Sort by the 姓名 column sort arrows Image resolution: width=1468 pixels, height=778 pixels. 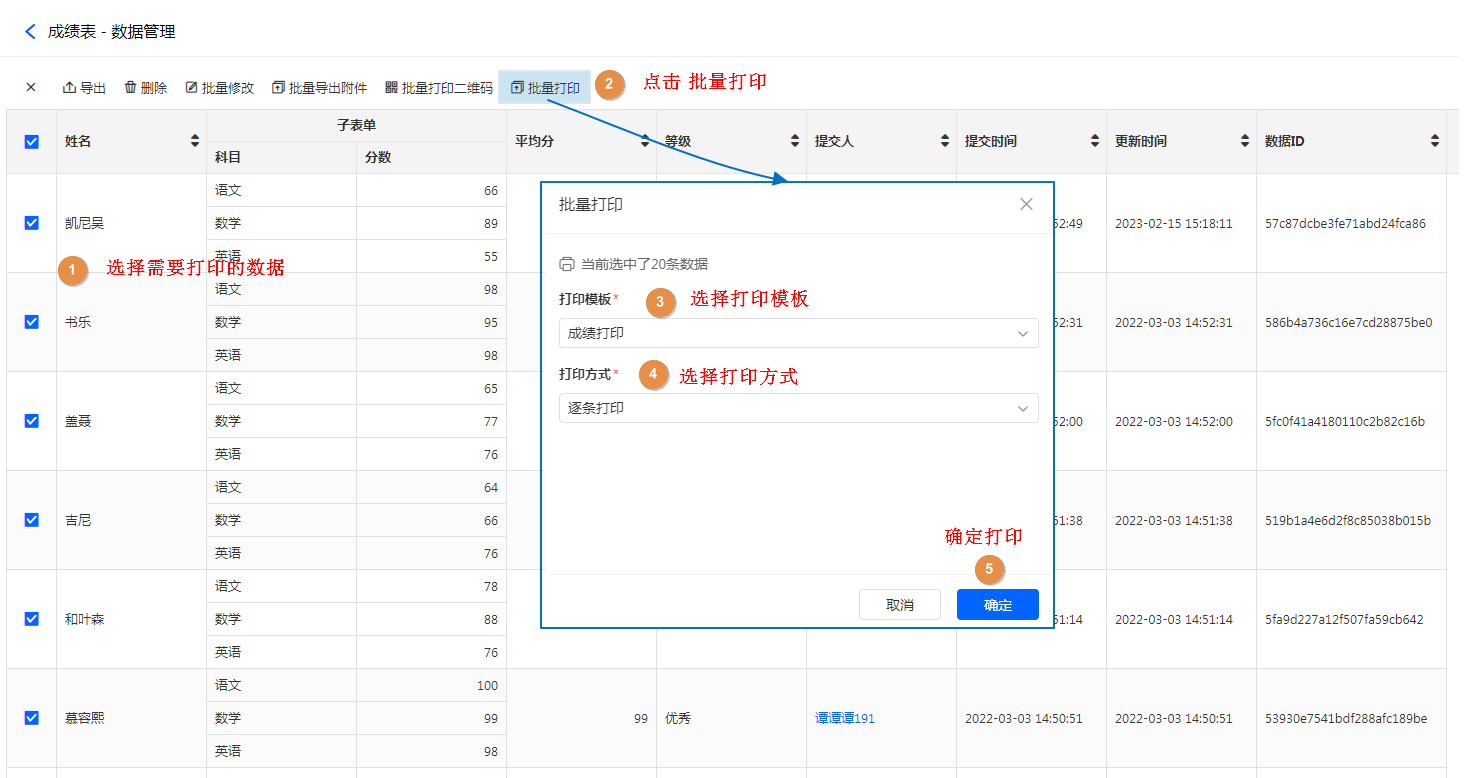[195, 142]
